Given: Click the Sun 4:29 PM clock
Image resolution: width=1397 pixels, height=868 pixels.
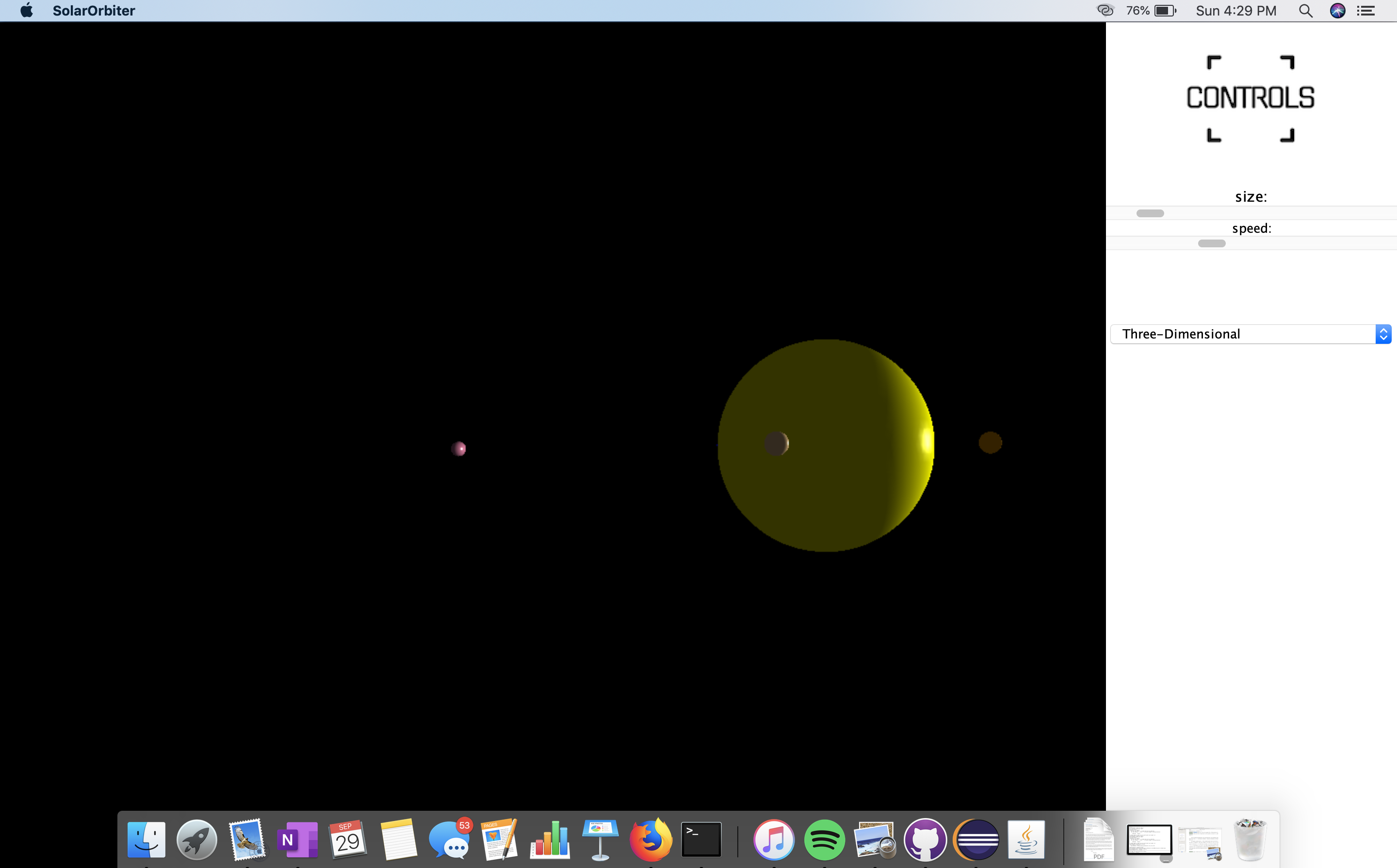Looking at the screenshot, I should [x=1235, y=11].
